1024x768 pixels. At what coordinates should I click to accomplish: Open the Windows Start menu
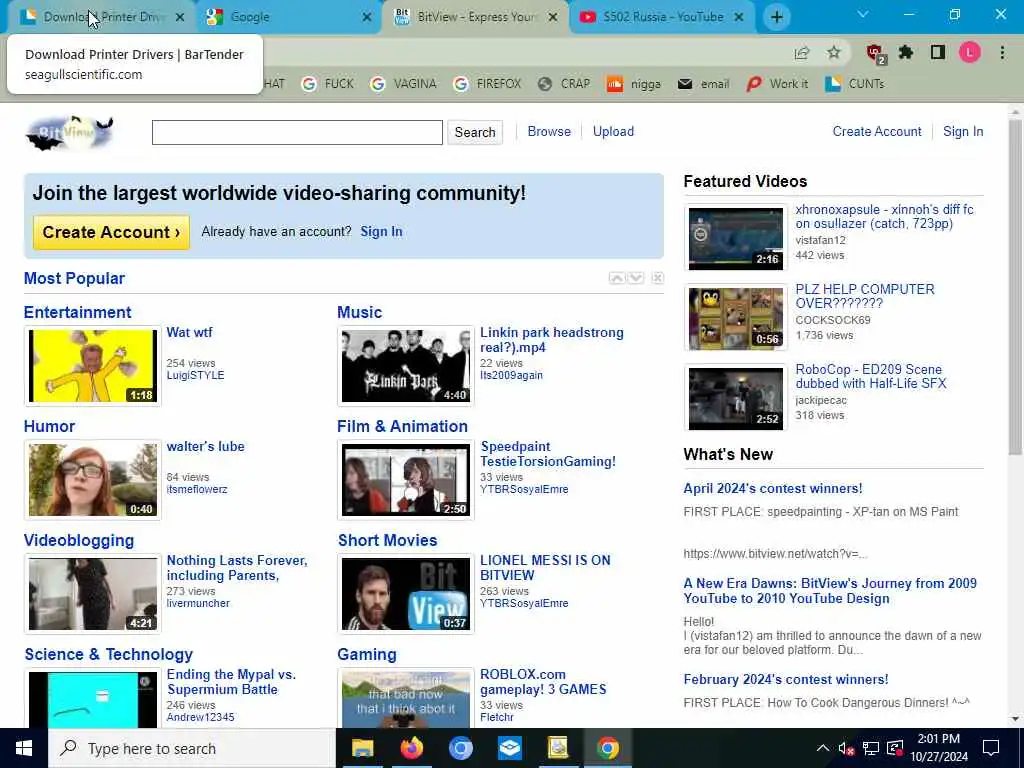tap(24, 748)
